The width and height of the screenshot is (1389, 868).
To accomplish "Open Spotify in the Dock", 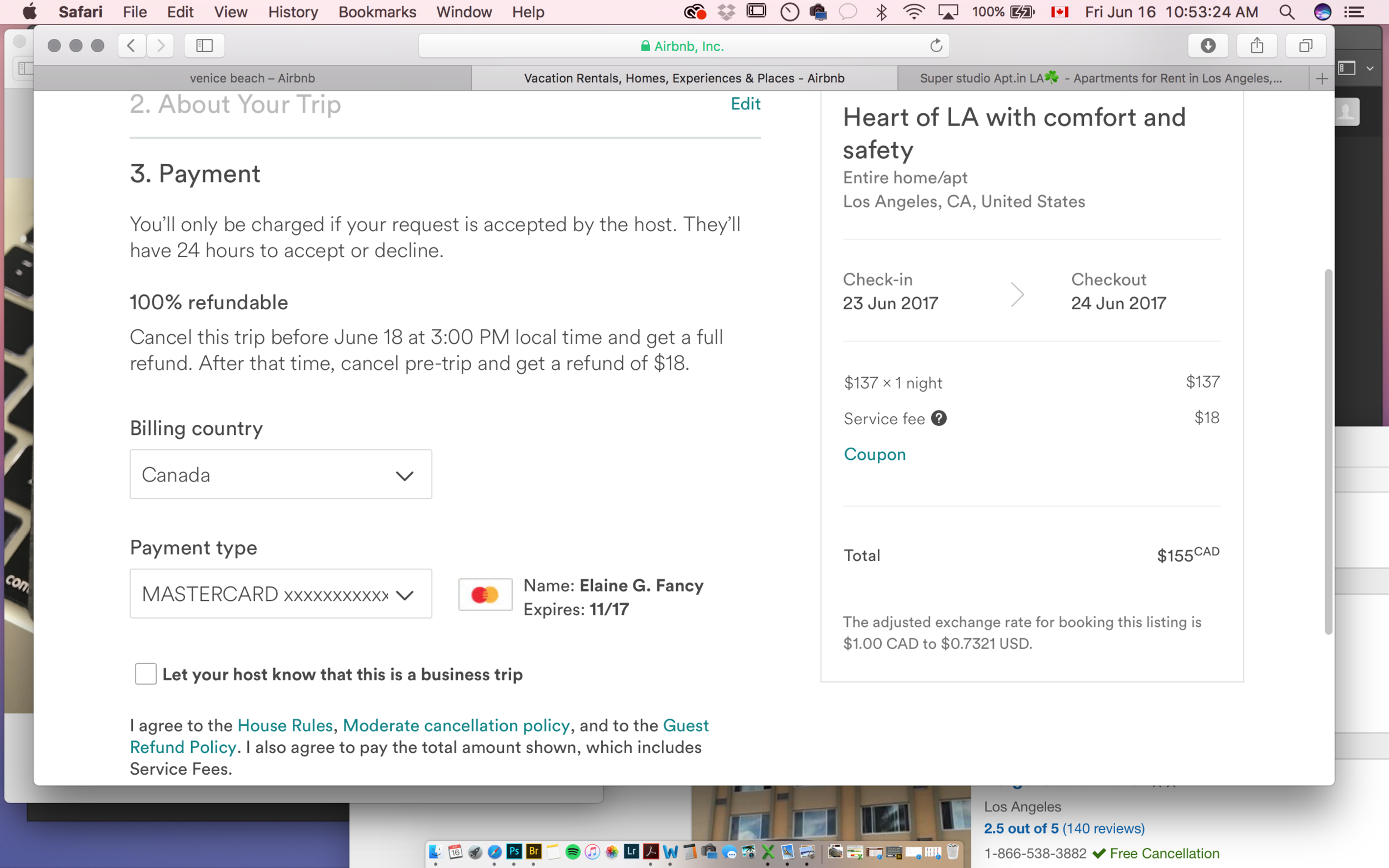I will 572,851.
